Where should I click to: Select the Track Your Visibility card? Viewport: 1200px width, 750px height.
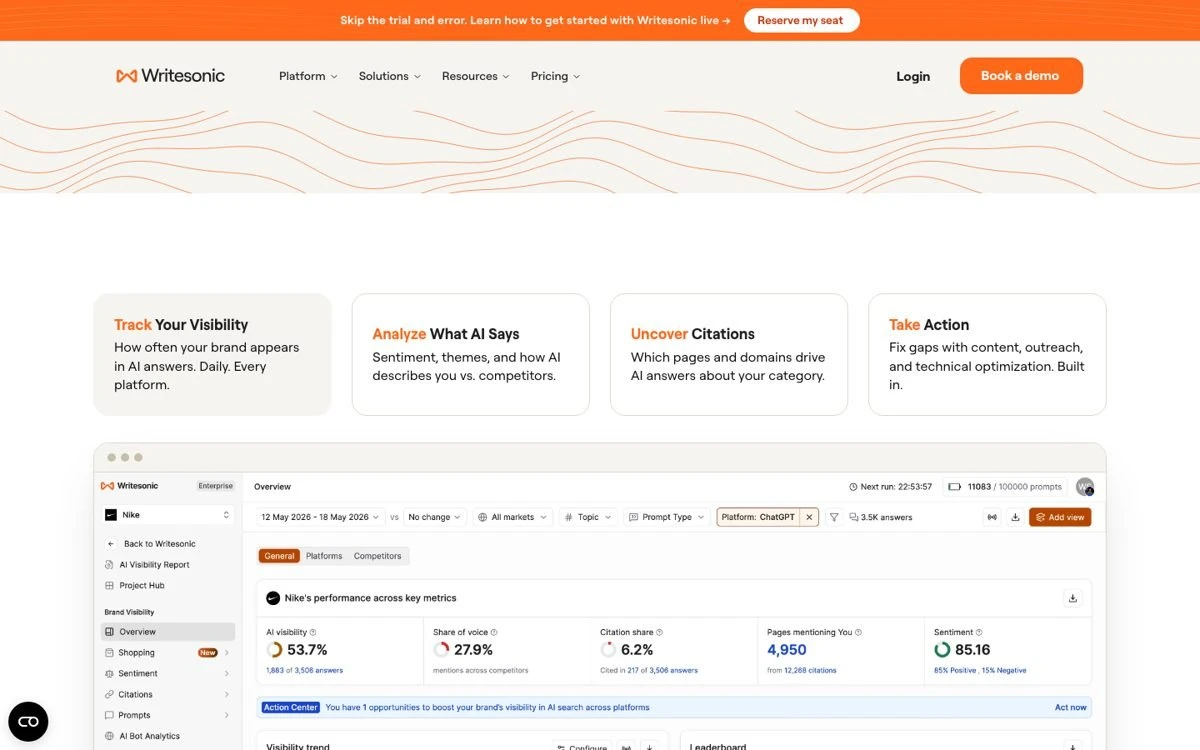point(212,354)
